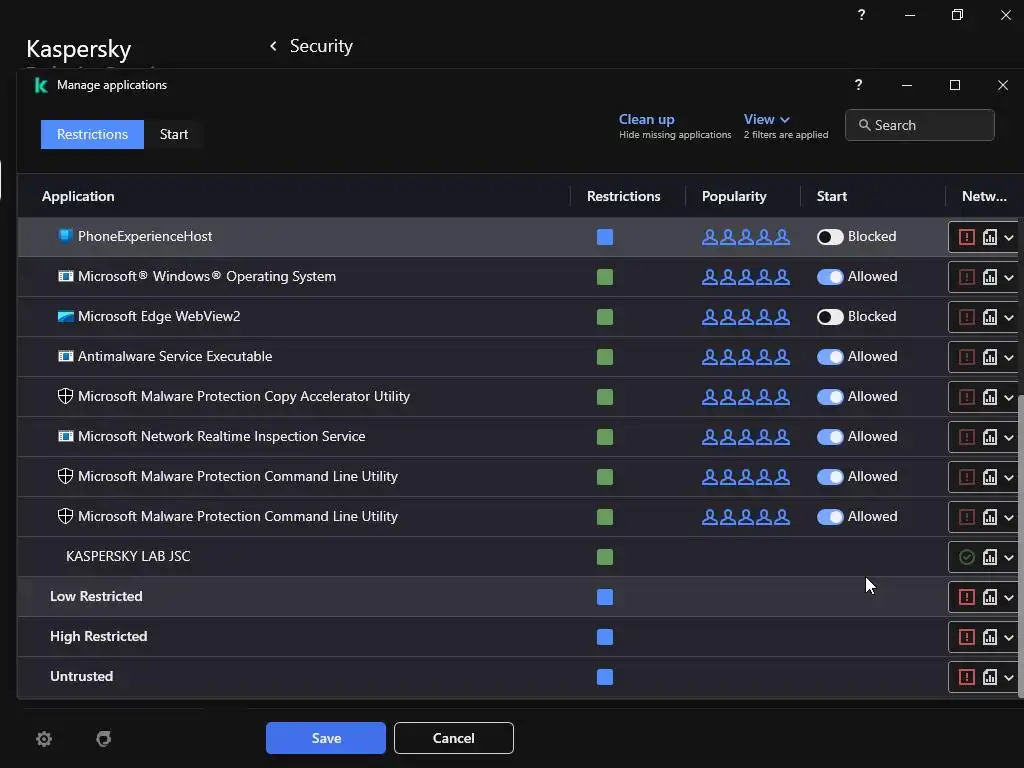
Task: Click Clean up link
Action: [x=646, y=119]
